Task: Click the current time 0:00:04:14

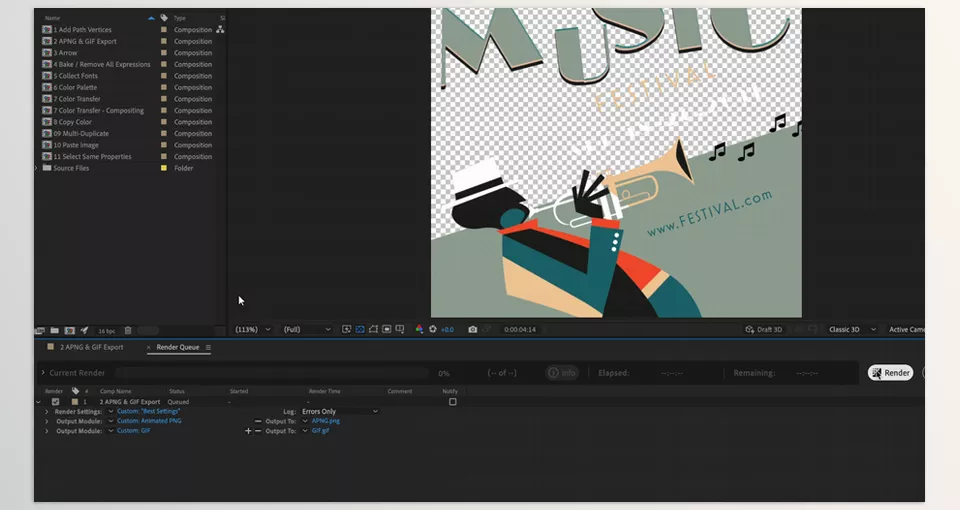Action: pos(520,329)
